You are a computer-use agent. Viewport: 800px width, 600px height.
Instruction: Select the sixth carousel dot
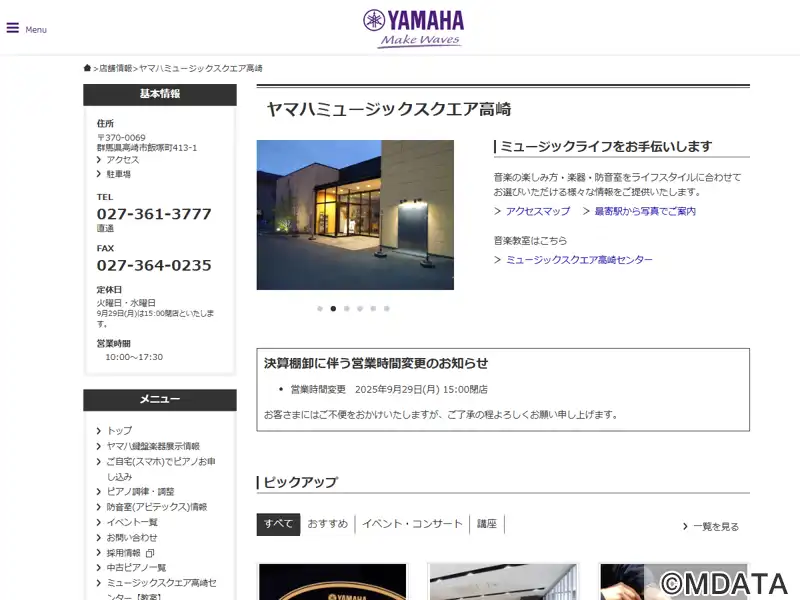coord(387,309)
